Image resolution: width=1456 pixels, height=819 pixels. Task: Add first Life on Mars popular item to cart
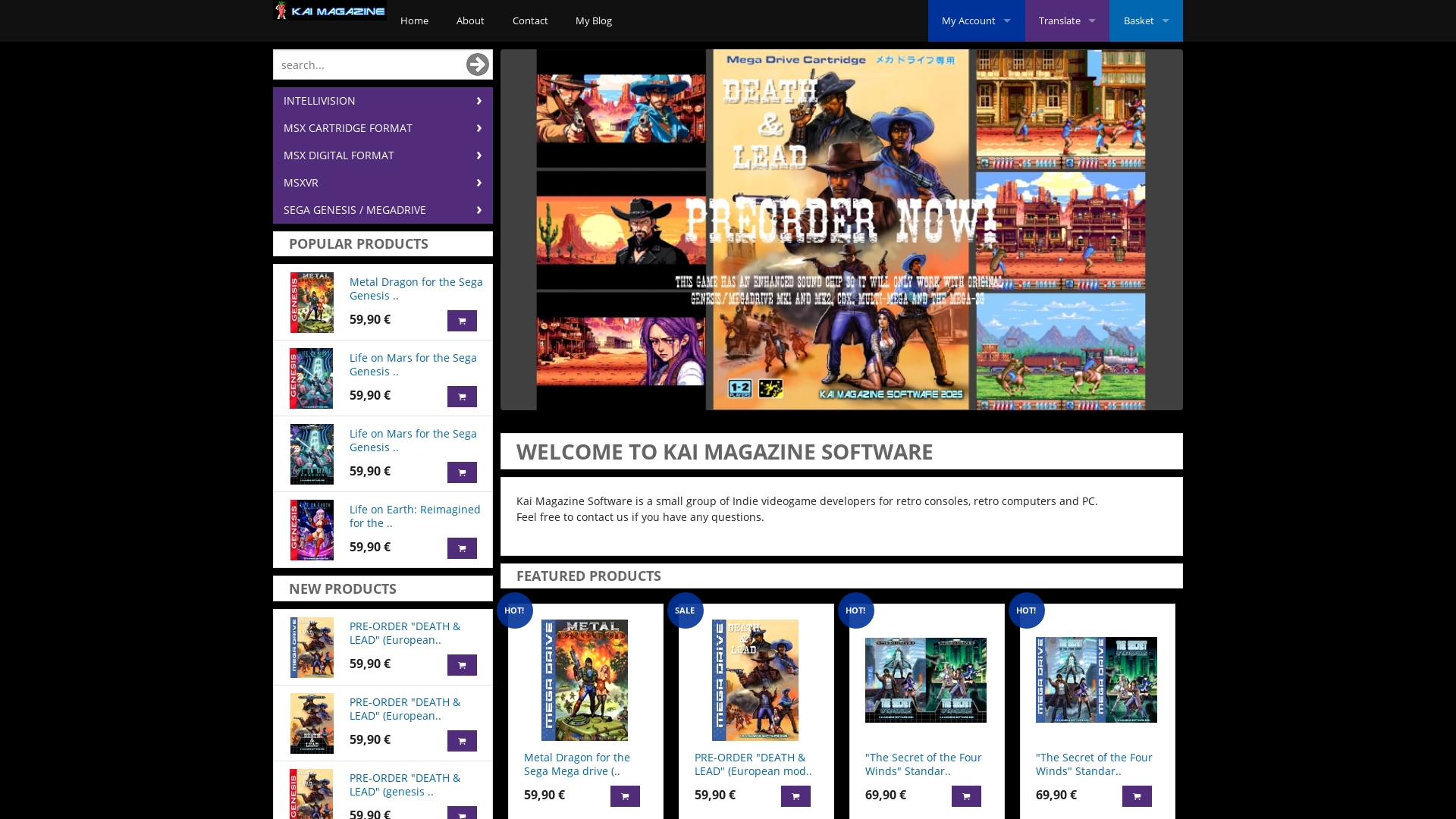click(x=462, y=397)
